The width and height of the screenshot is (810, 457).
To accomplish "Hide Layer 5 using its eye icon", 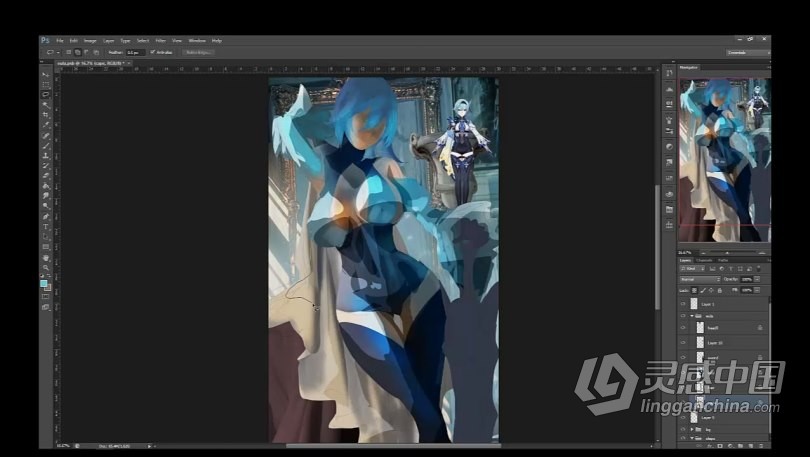I will [683, 417].
